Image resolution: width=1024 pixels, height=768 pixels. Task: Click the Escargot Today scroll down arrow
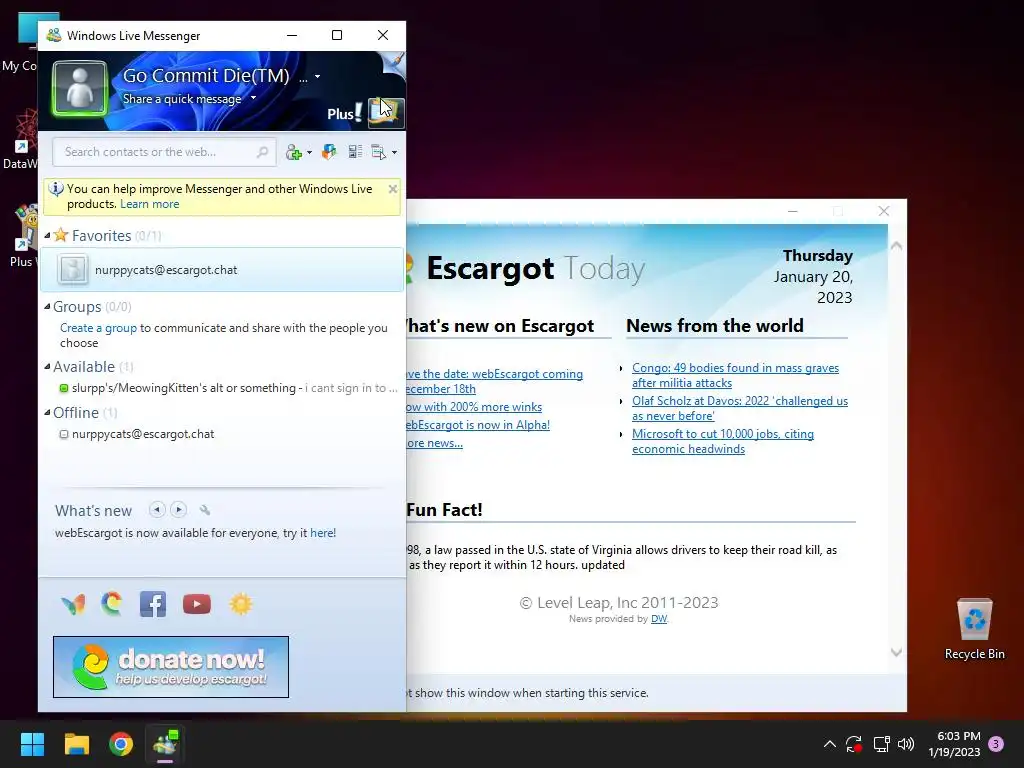pyautogui.click(x=897, y=652)
